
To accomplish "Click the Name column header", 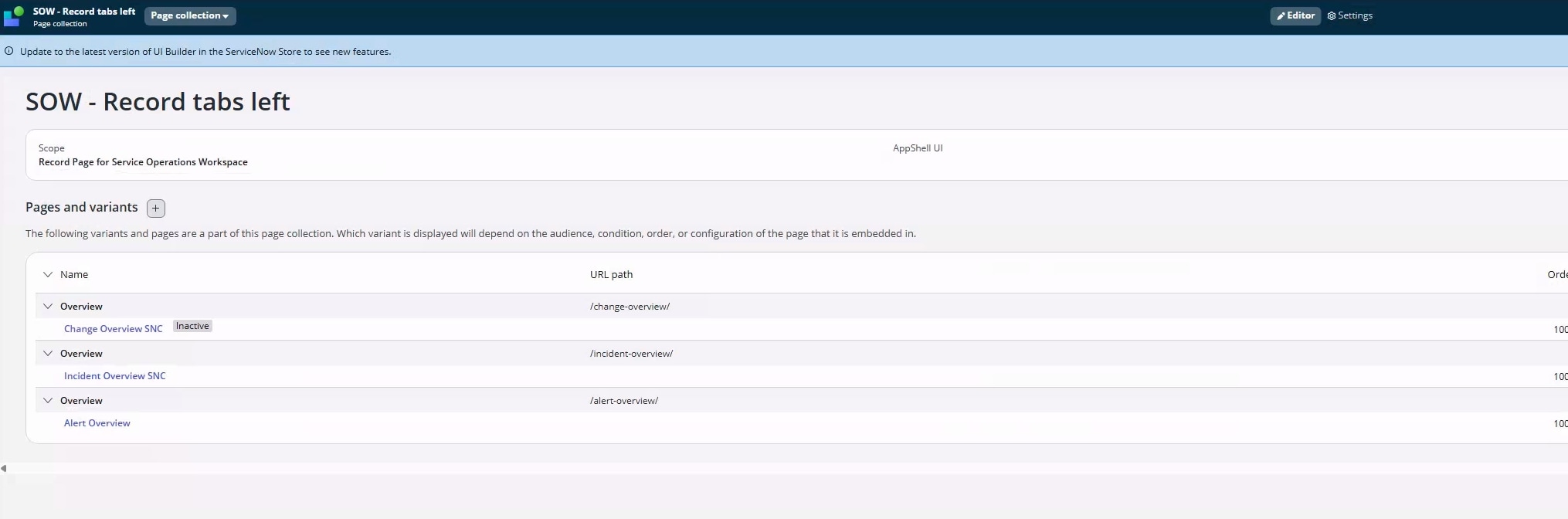I will coord(74,275).
